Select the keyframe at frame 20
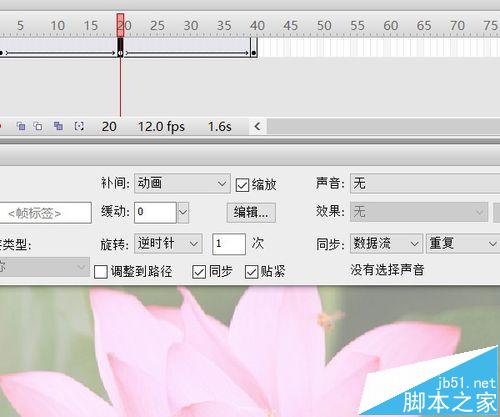Viewport: 500px width, 417px height. pyautogui.click(x=120, y=47)
